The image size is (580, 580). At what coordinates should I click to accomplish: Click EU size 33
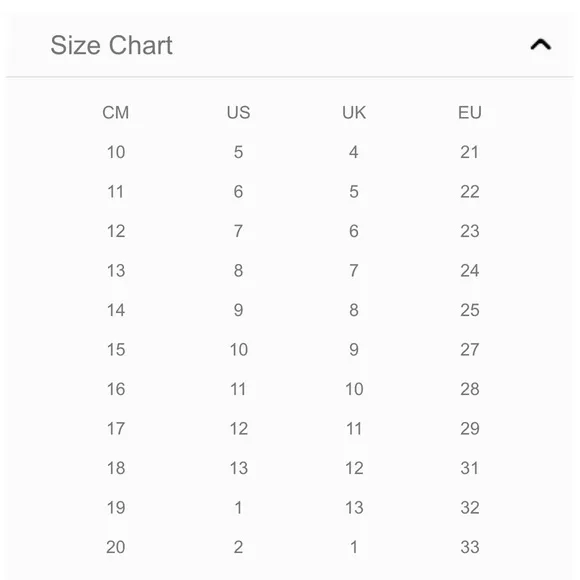[x=470, y=547]
